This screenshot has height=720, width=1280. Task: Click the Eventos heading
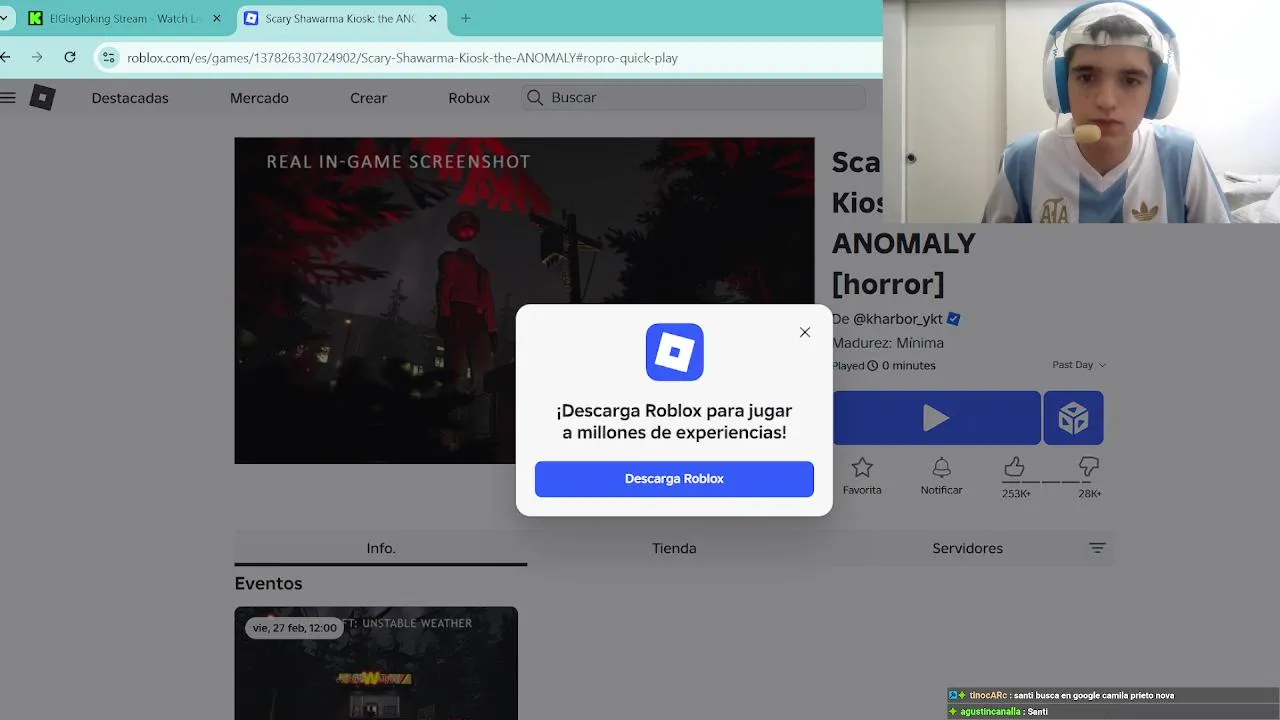click(268, 583)
